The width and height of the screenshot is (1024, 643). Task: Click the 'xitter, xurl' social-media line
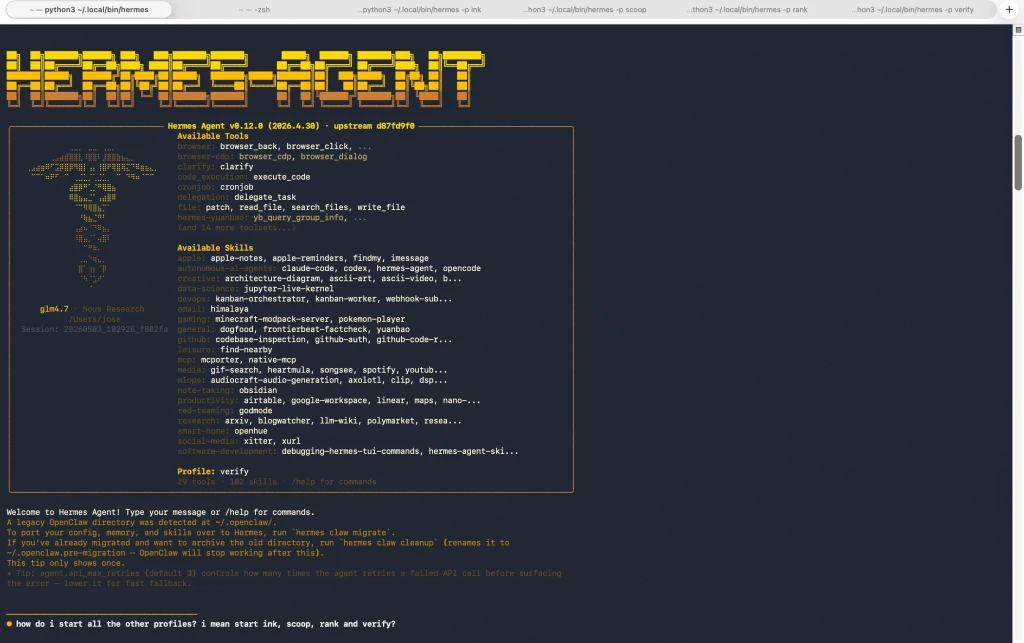[239, 441]
